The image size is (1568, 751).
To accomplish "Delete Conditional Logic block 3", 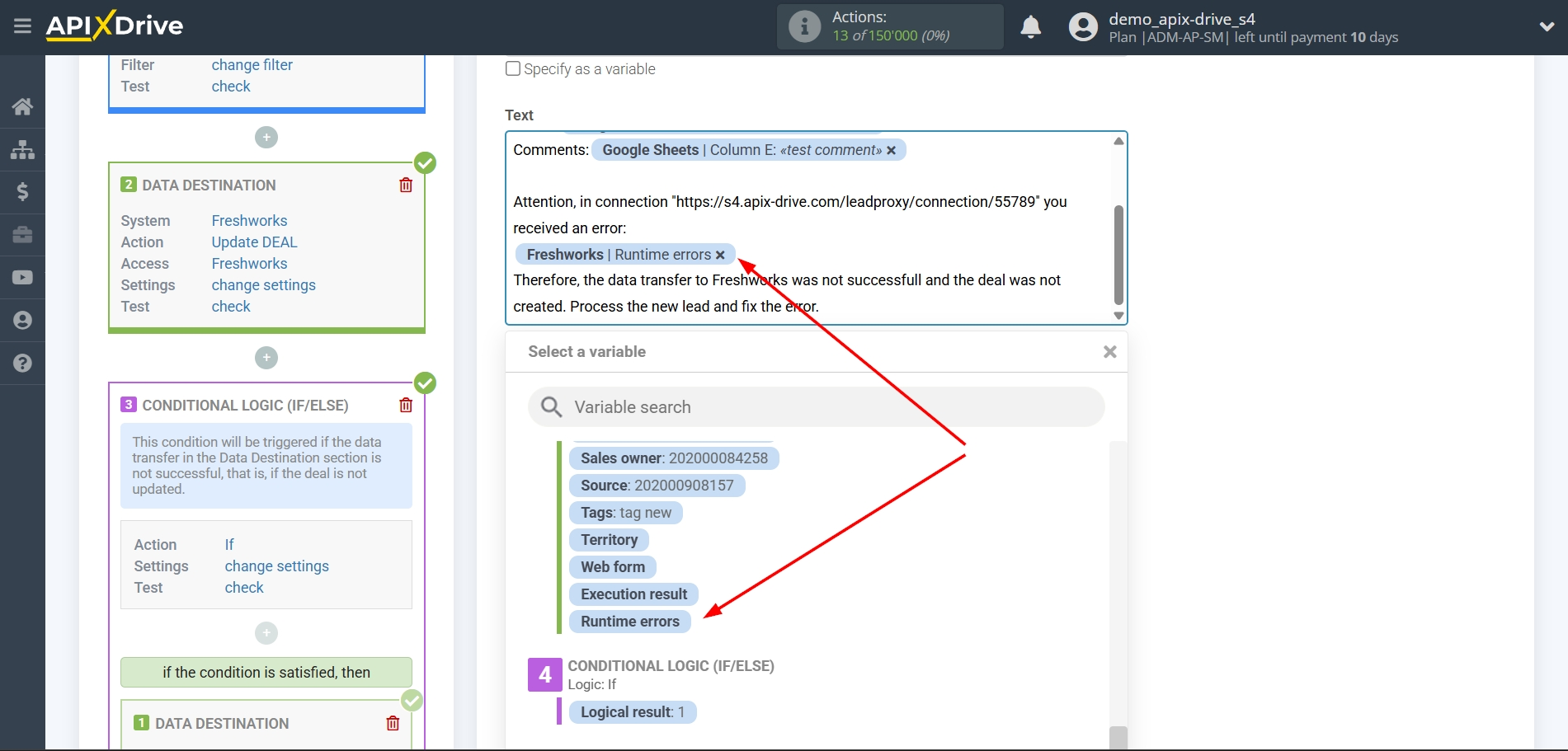I will point(406,405).
